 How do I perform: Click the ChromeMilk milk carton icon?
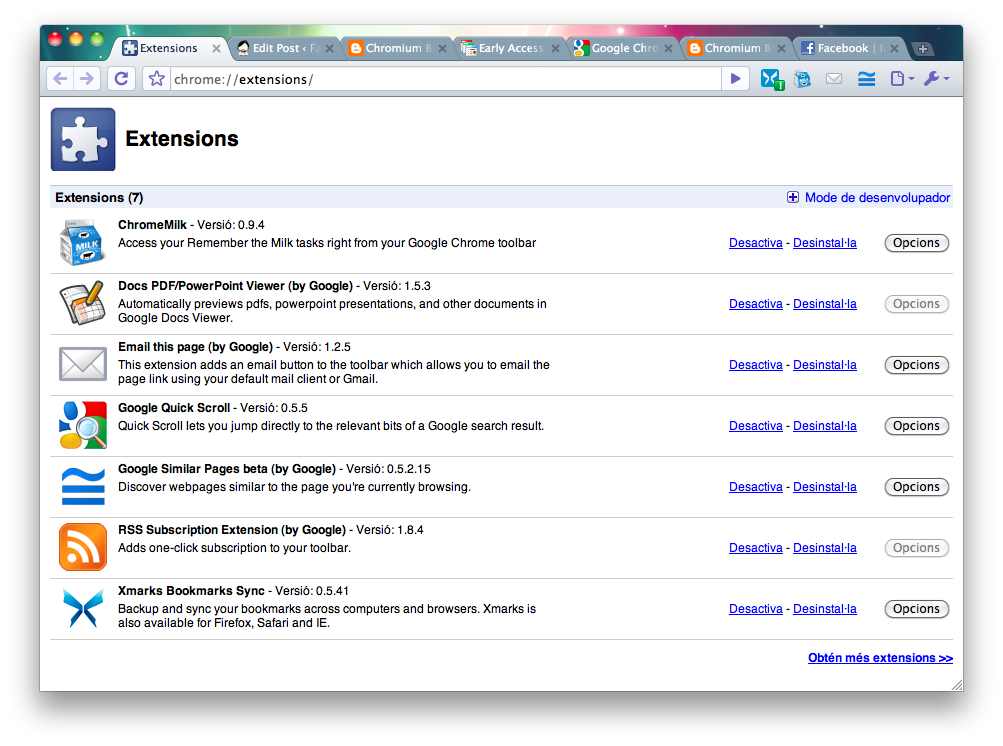click(x=83, y=242)
